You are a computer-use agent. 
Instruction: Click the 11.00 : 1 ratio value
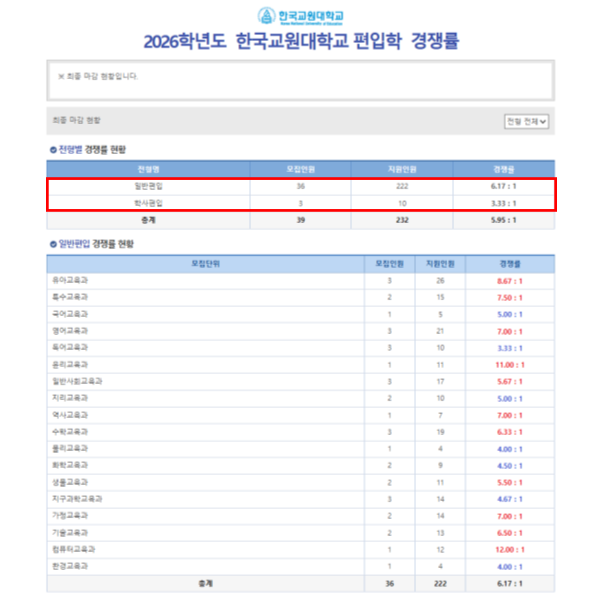tap(510, 365)
